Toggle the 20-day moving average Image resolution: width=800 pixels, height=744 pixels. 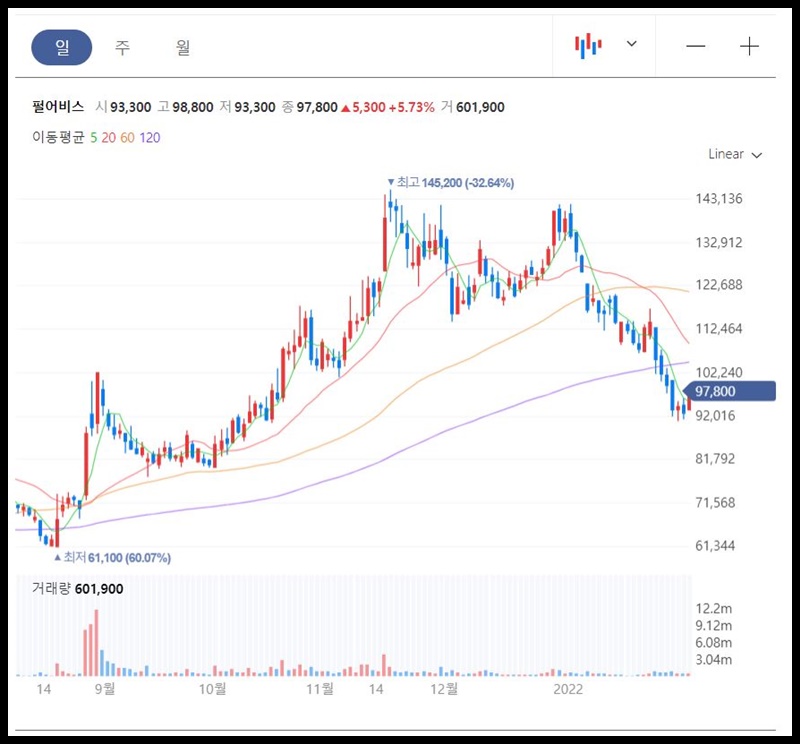coord(108,138)
